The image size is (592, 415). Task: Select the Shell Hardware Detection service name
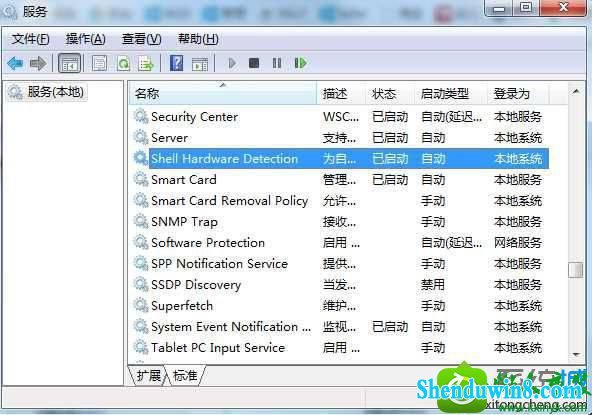[x=224, y=159]
